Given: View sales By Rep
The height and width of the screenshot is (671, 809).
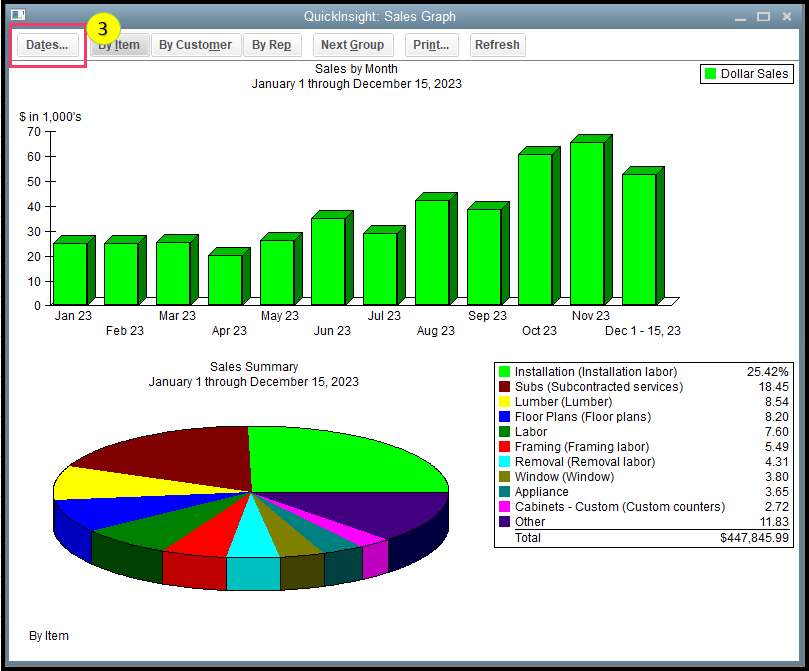Looking at the screenshot, I should [x=272, y=44].
